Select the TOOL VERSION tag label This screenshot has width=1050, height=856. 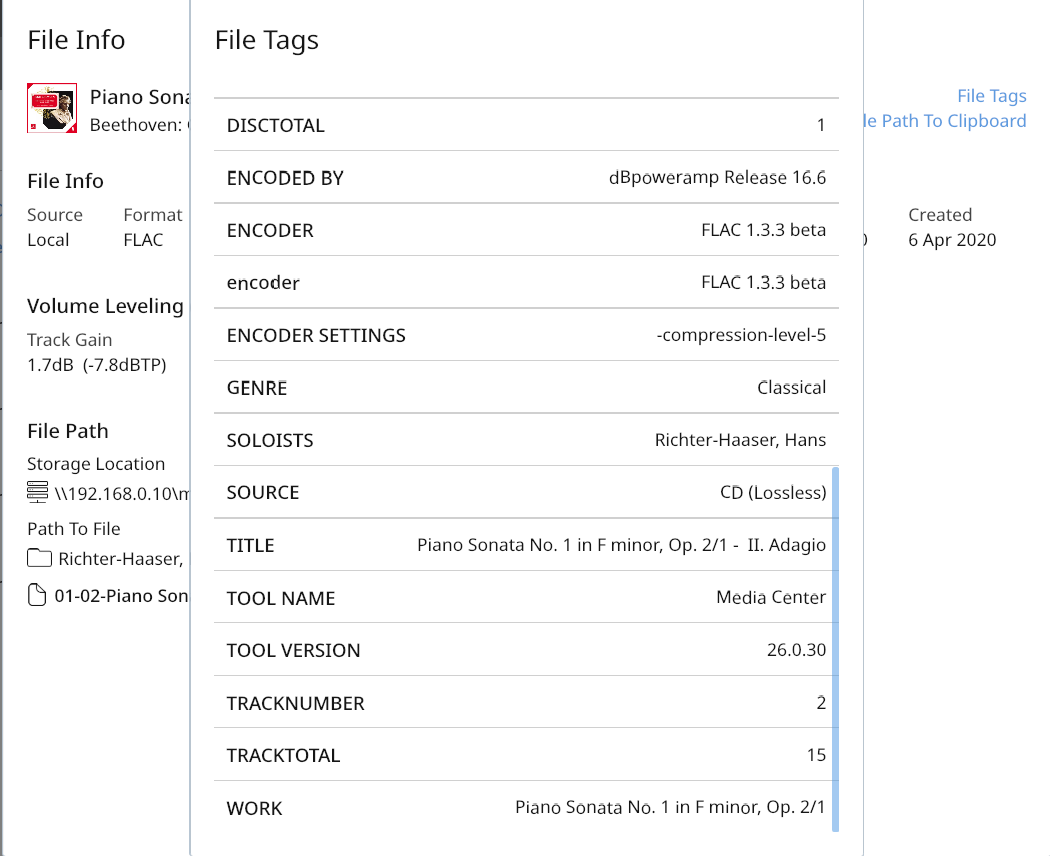pos(293,650)
